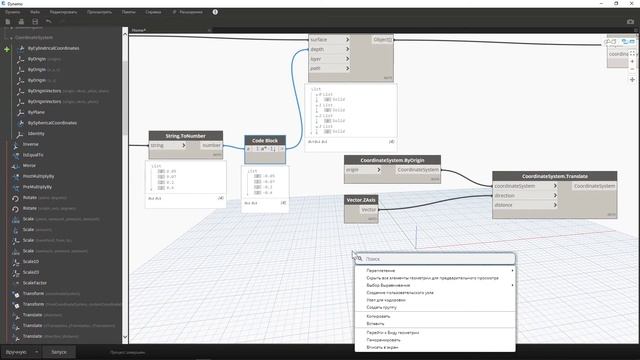The width and height of the screenshot is (640, 360).
Task: Click the Code Block node header
Action: coord(265,140)
